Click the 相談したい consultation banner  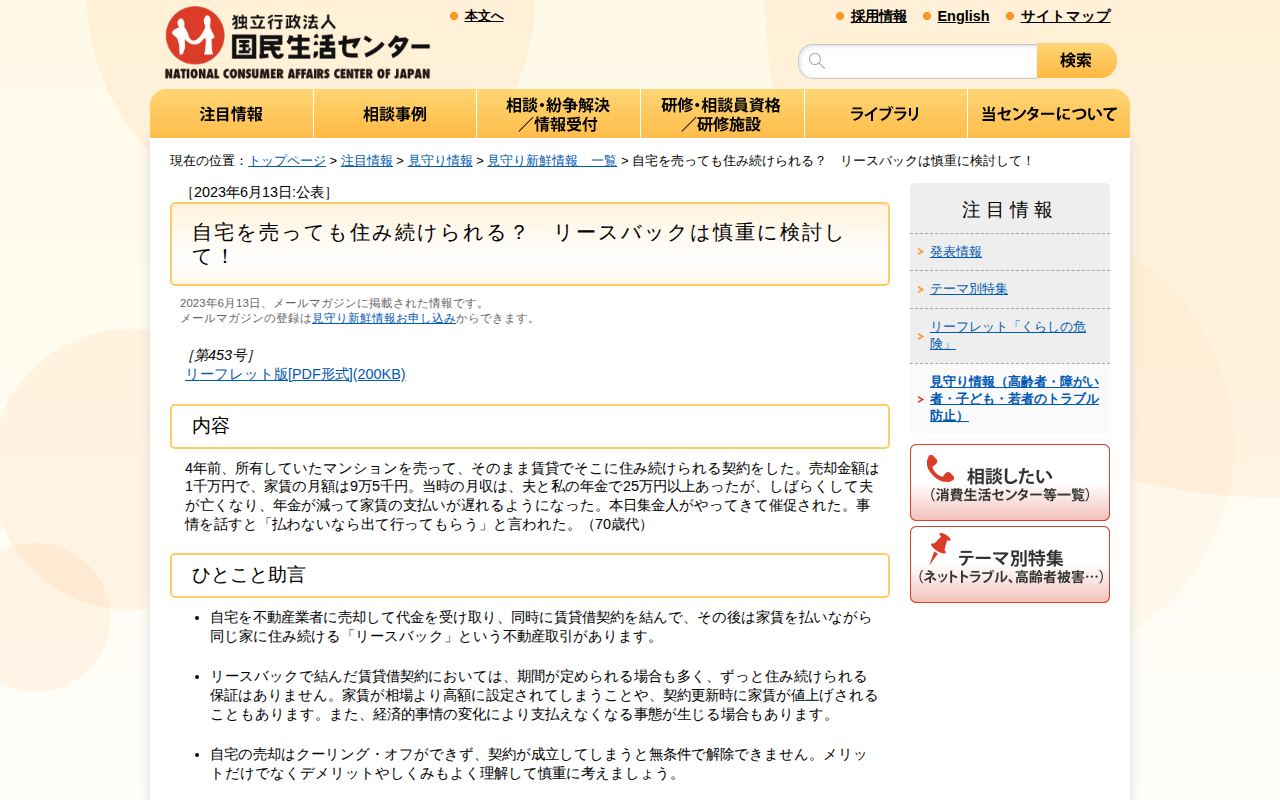(x=1010, y=482)
